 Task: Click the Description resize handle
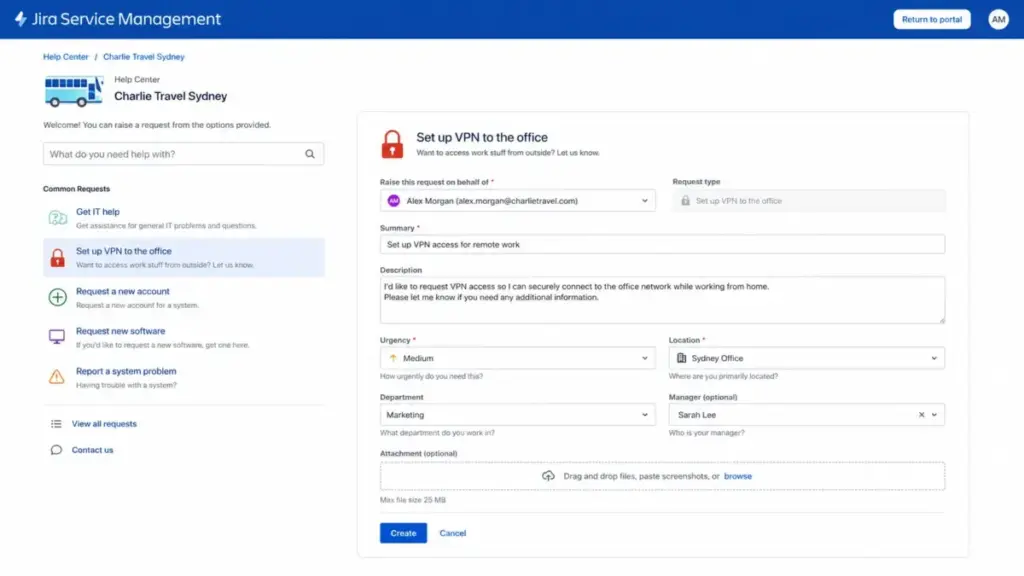[x=941, y=319]
